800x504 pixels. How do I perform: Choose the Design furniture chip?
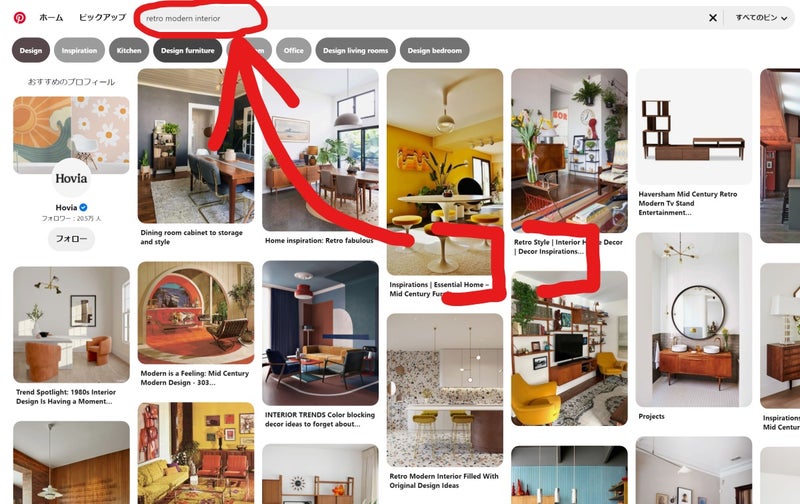188,51
